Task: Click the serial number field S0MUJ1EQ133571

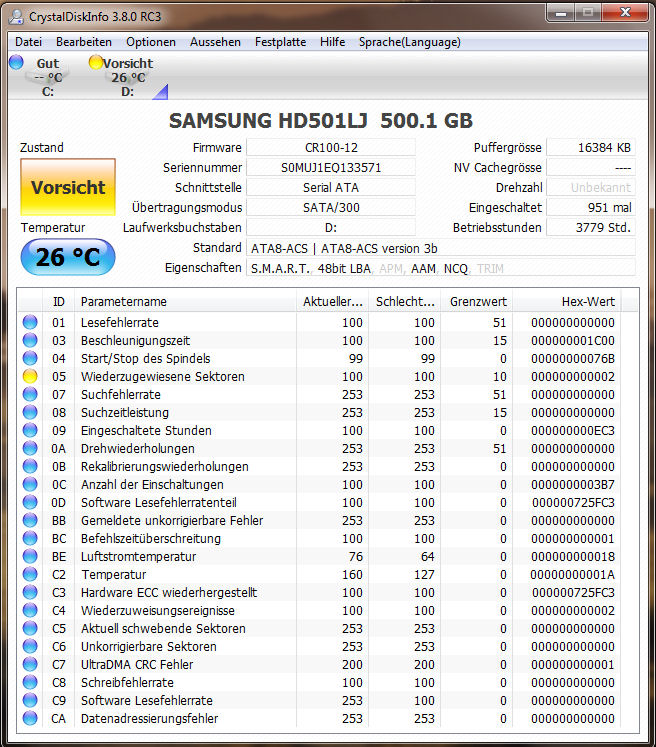Action: [x=331, y=168]
